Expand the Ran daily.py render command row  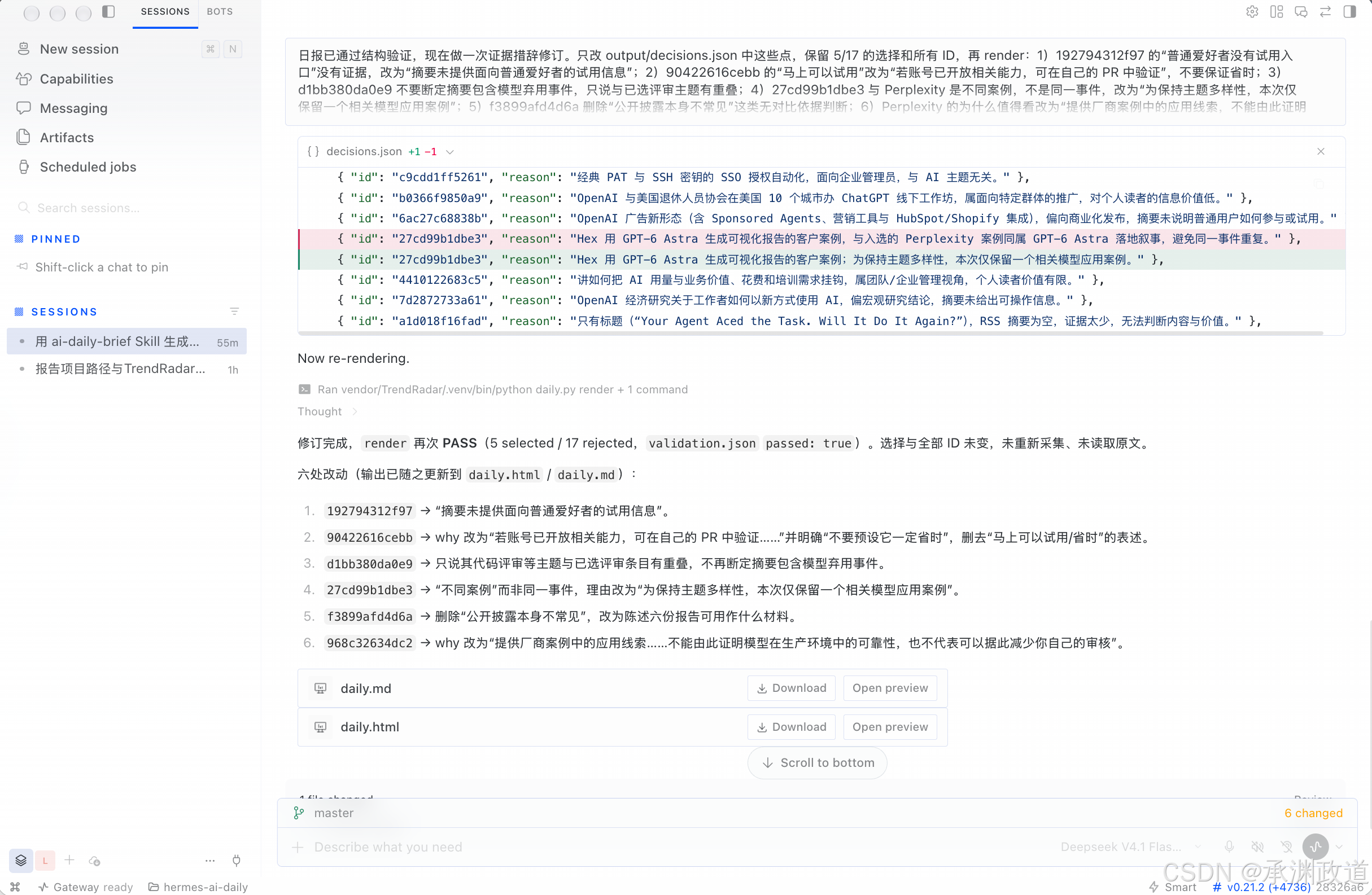(x=493, y=389)
